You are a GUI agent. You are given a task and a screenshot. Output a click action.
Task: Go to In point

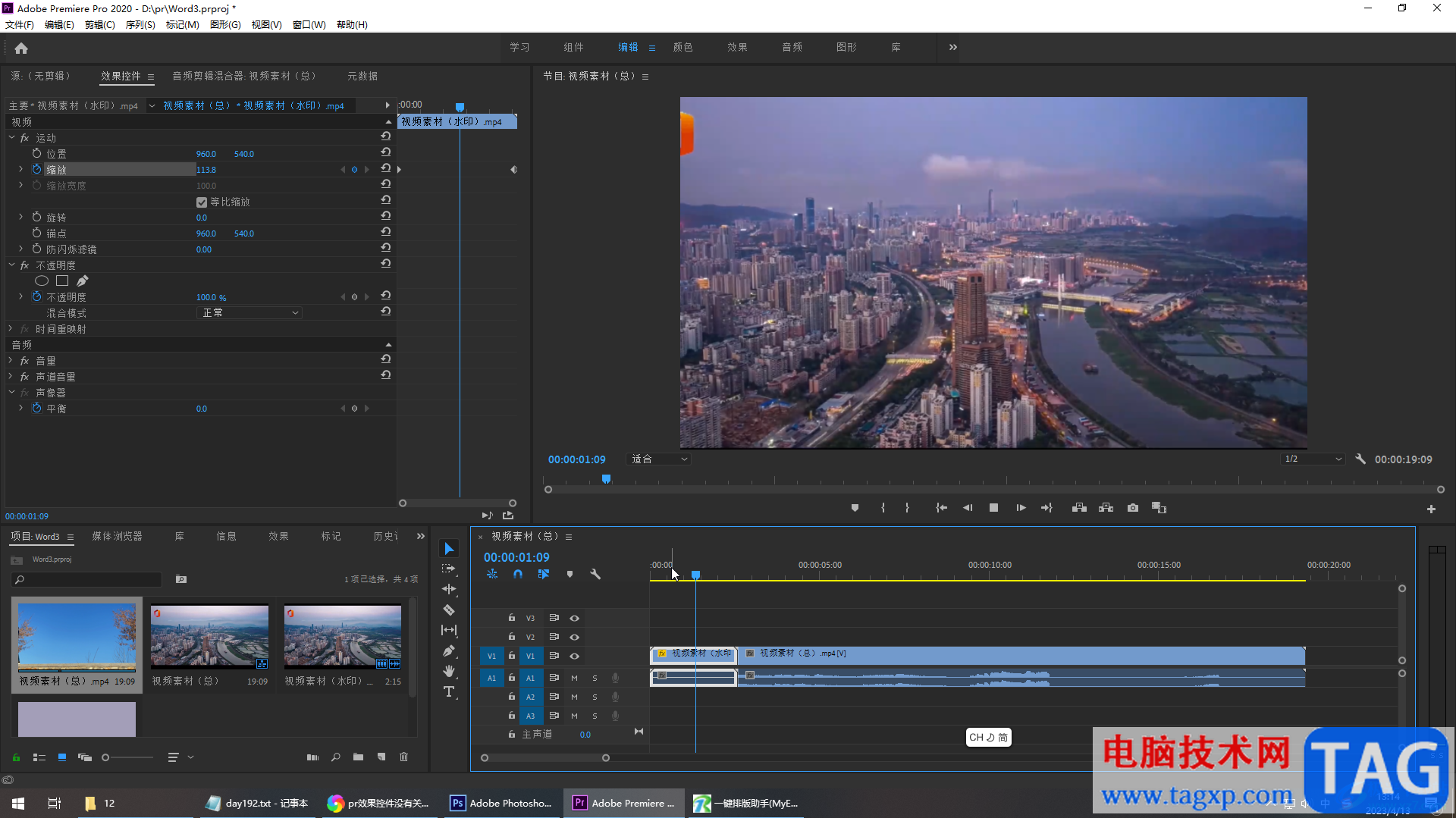(941, 508)
